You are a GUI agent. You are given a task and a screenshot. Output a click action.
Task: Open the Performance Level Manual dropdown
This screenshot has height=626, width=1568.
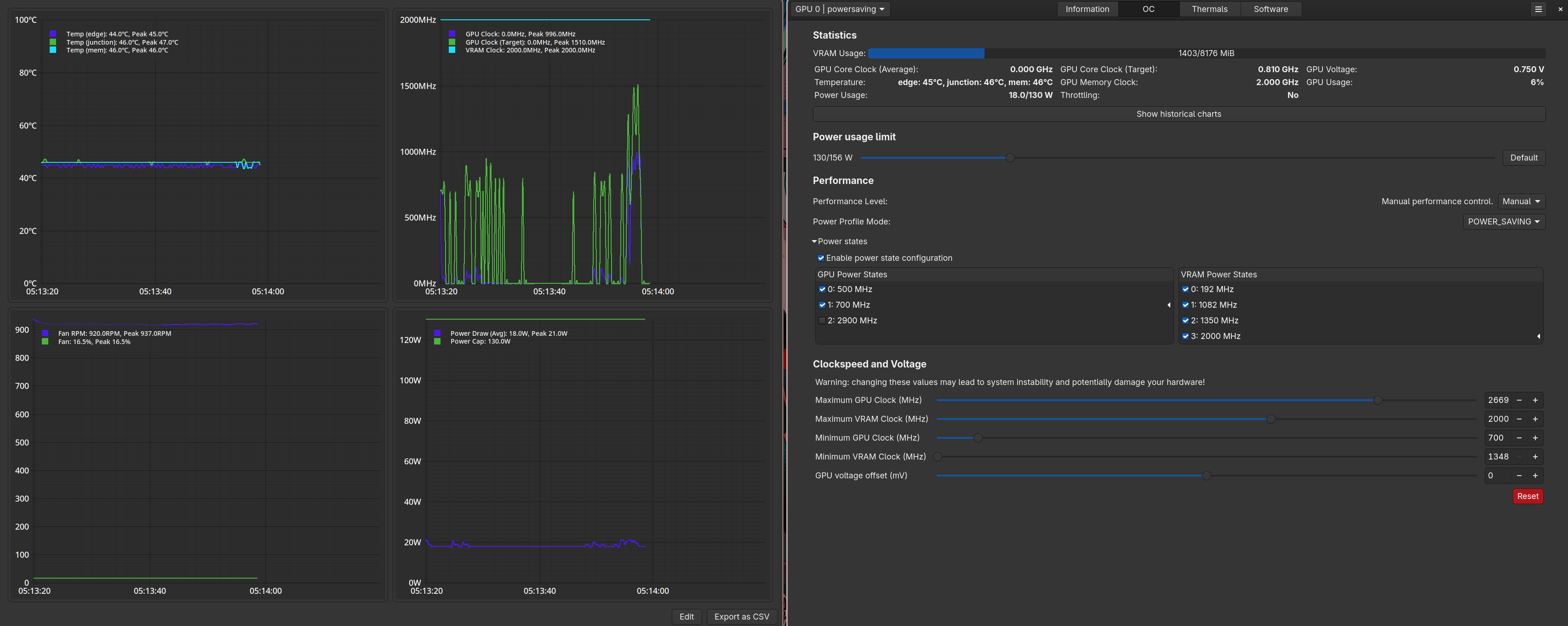(1521, 201)
